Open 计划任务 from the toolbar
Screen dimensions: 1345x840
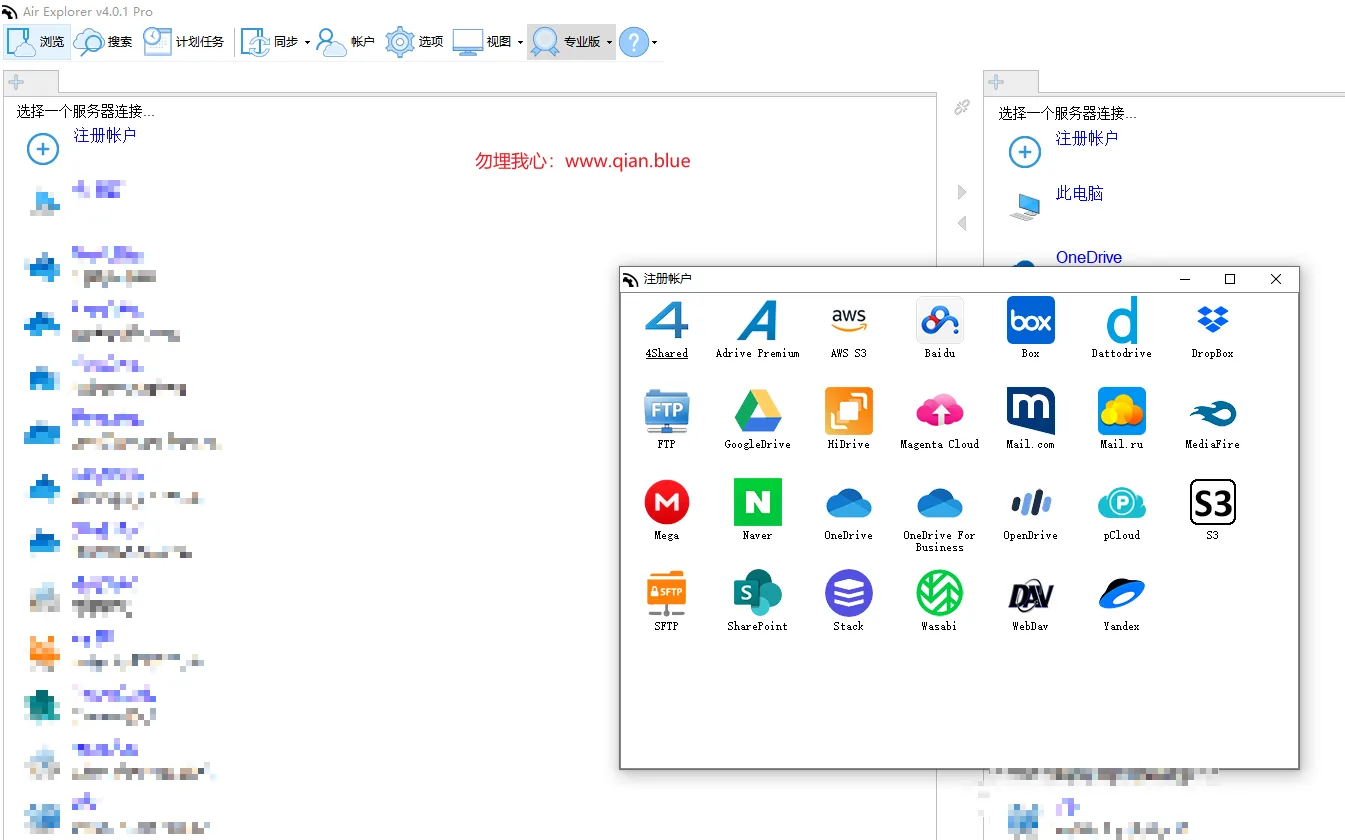184,42
